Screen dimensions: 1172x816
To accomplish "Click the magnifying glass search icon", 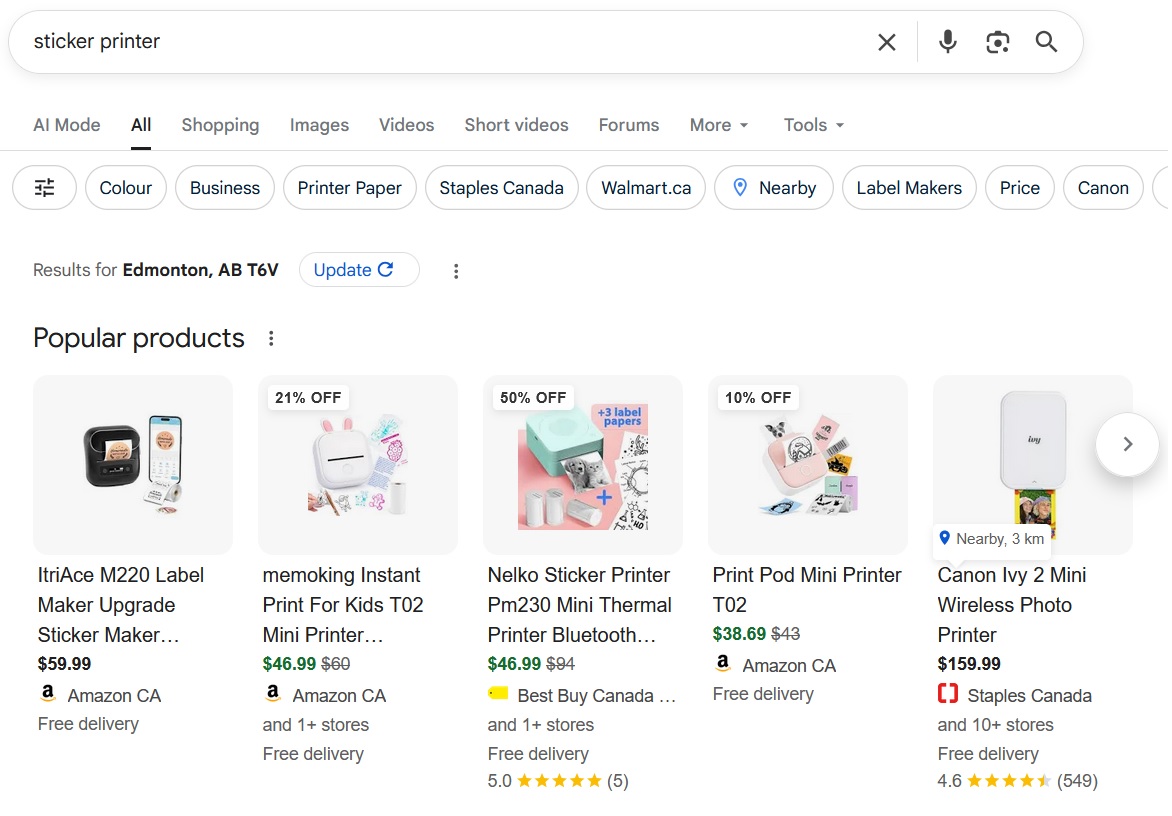I will click(1046, 42).
